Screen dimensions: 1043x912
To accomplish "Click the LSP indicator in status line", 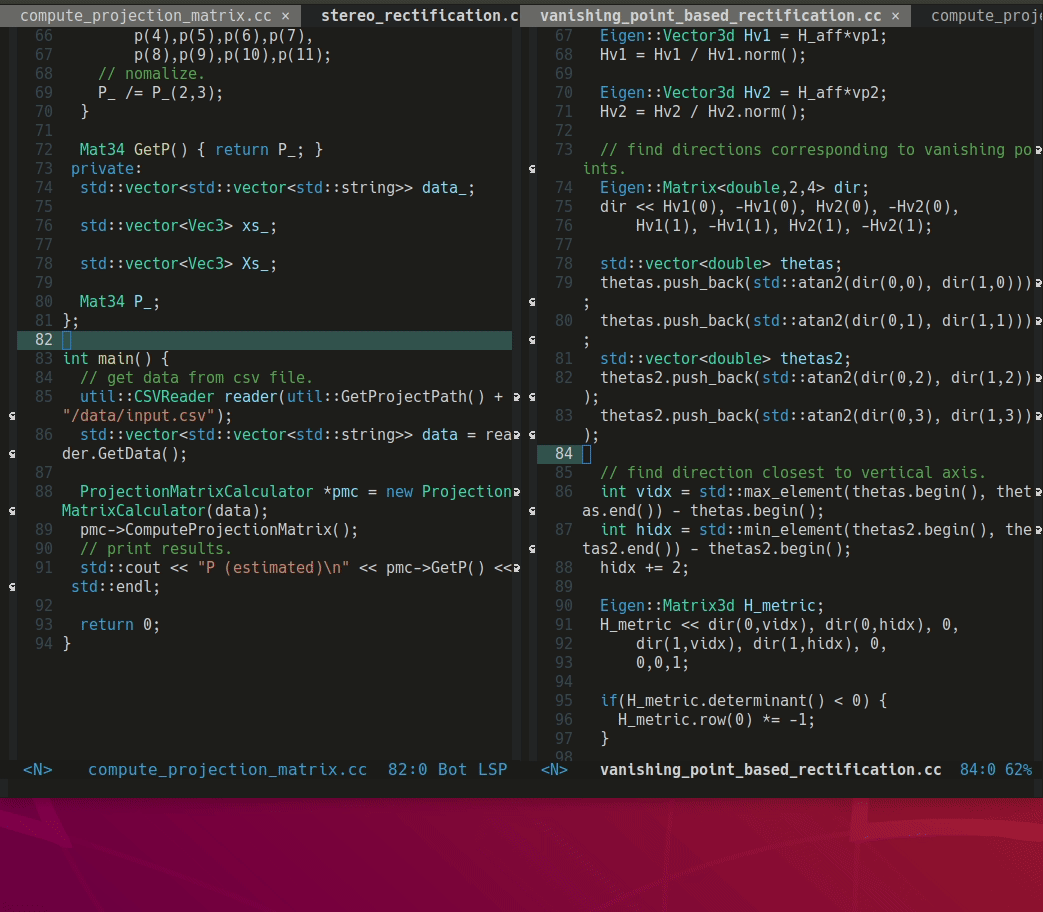I will pyautogui.click(x=493, y=770).
